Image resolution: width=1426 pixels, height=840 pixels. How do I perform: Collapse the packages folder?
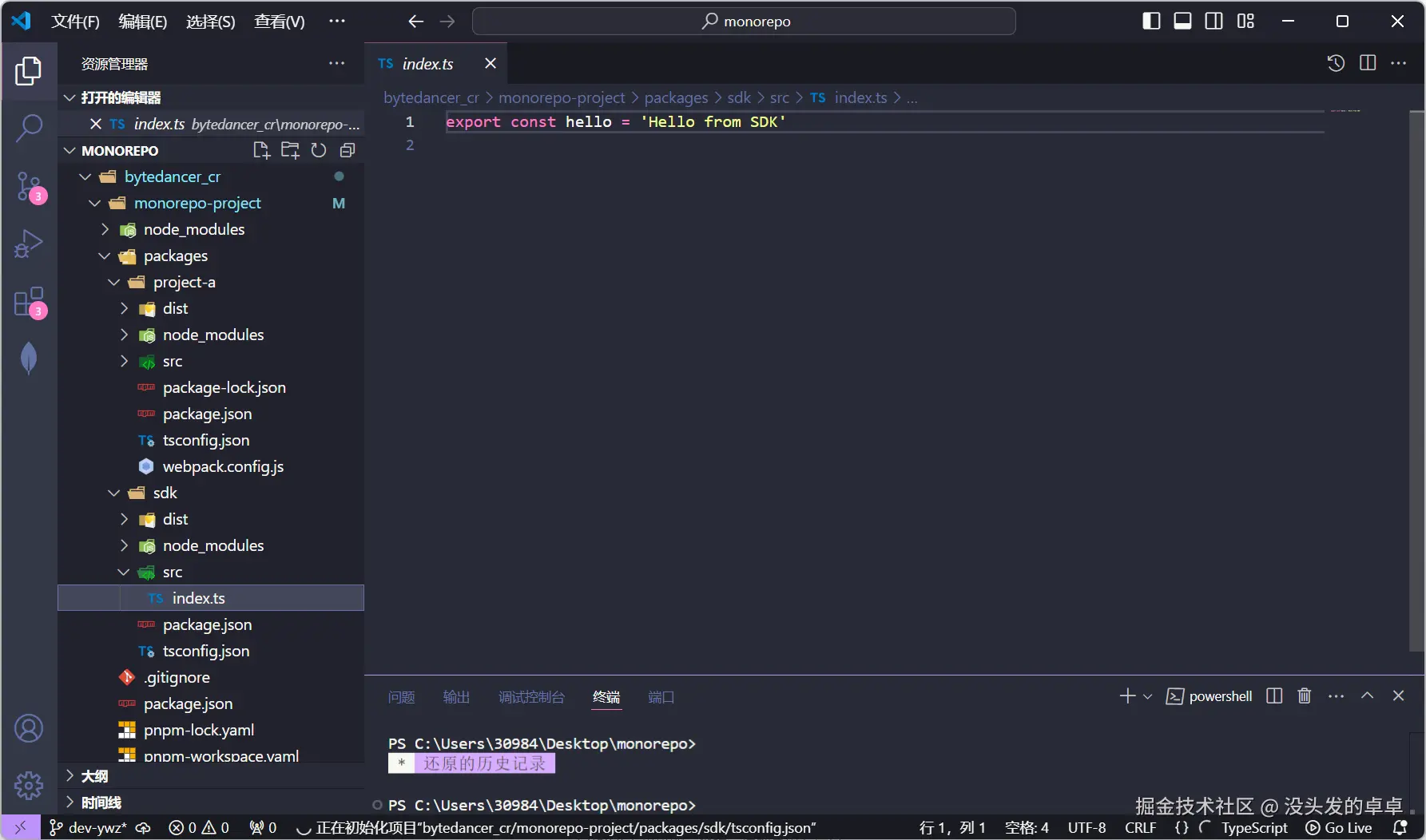(x=105, y=256)
